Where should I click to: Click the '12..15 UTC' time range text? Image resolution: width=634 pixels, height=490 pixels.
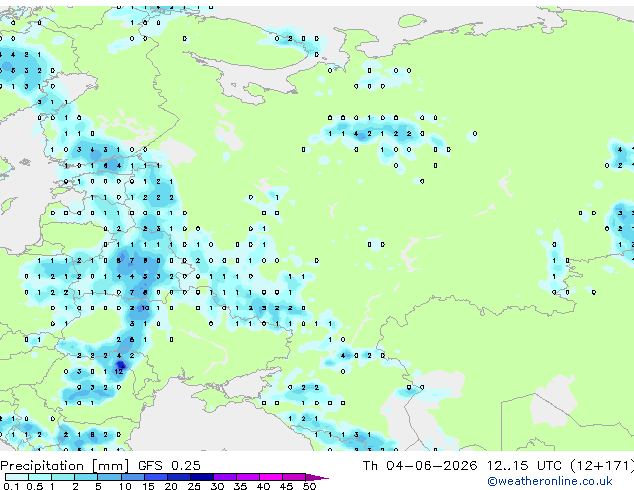[524, 466]
